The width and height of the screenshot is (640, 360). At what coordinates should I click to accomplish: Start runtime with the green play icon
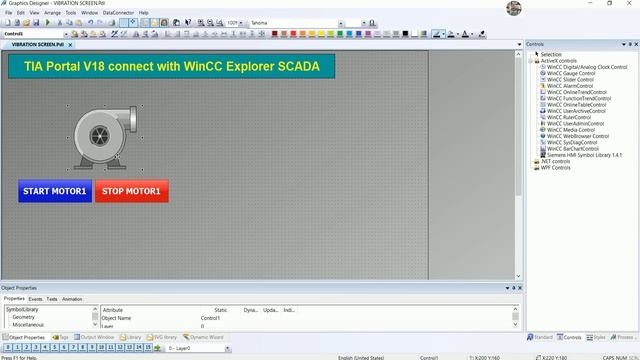(x=47, y=23)
